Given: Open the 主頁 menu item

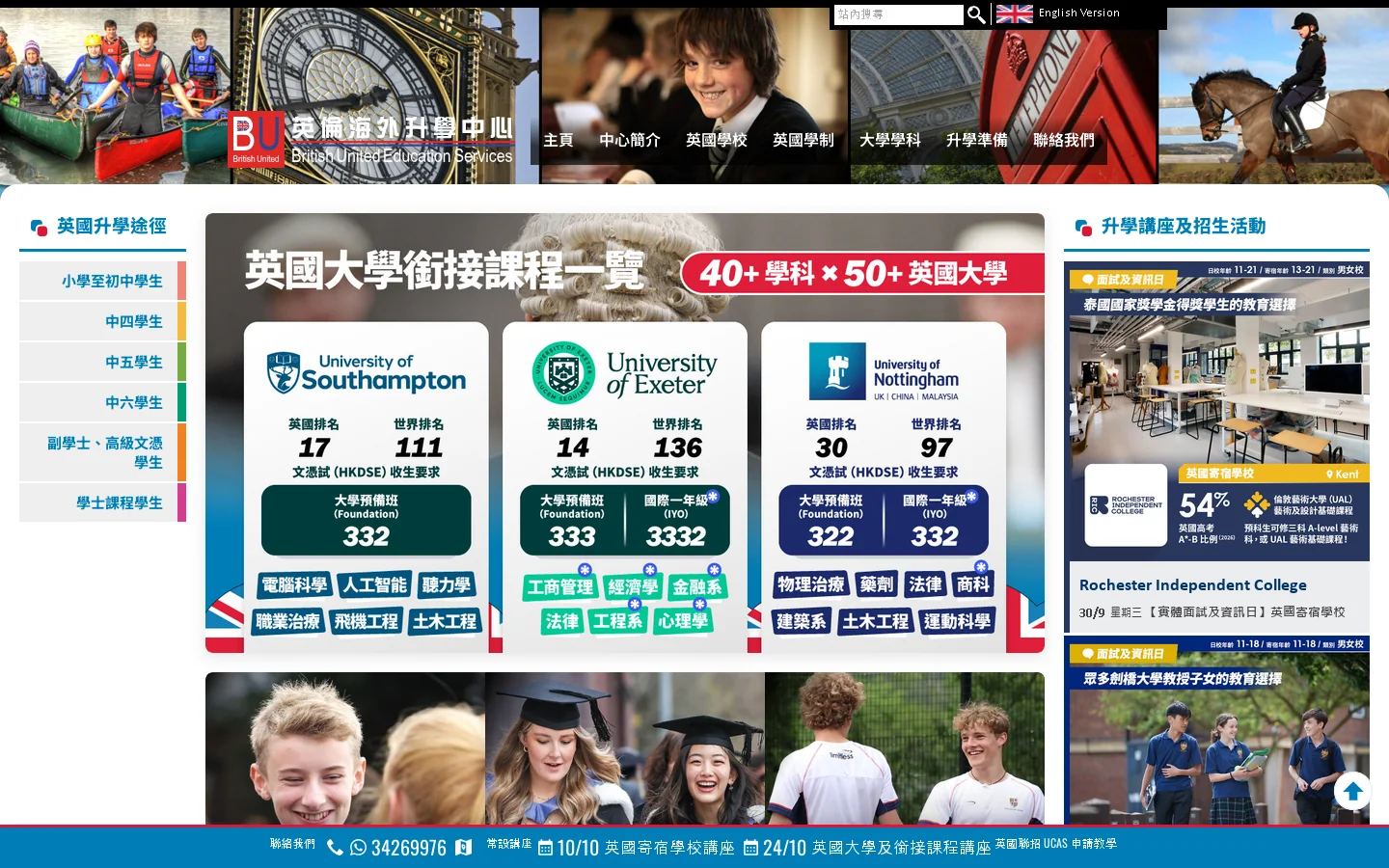Looking at the screenshot, I should (x=558, y=140).
